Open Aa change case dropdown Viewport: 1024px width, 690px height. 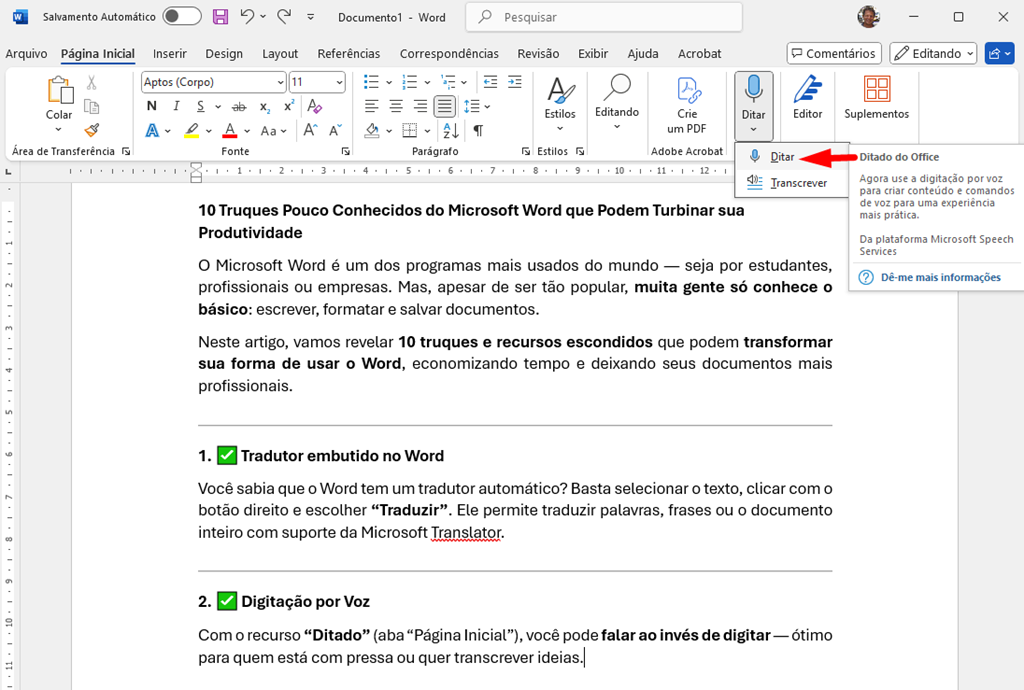coord(274,131)
